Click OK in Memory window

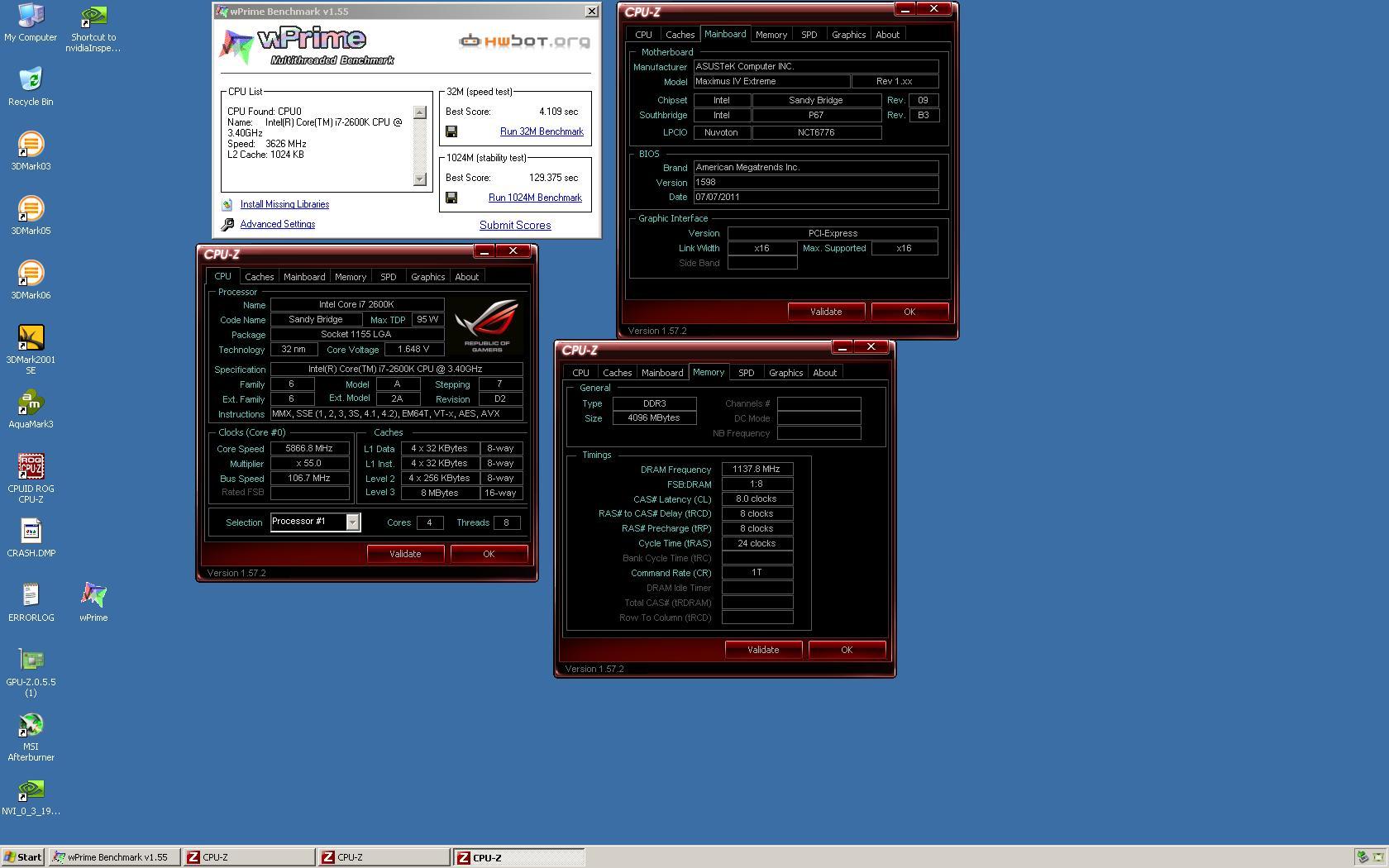[847, 650]
